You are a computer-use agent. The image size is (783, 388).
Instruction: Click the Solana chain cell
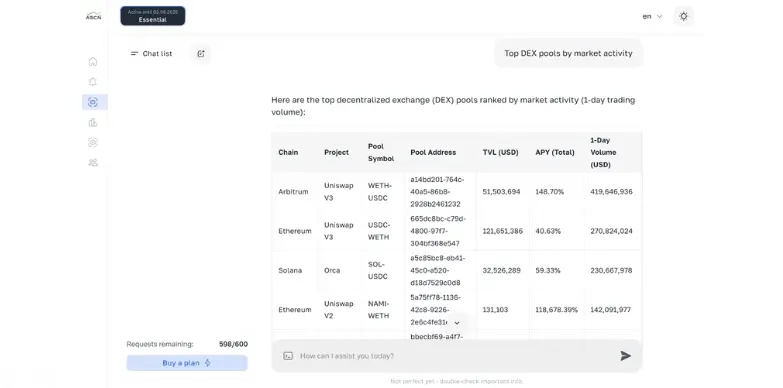(x=290, y=271)
